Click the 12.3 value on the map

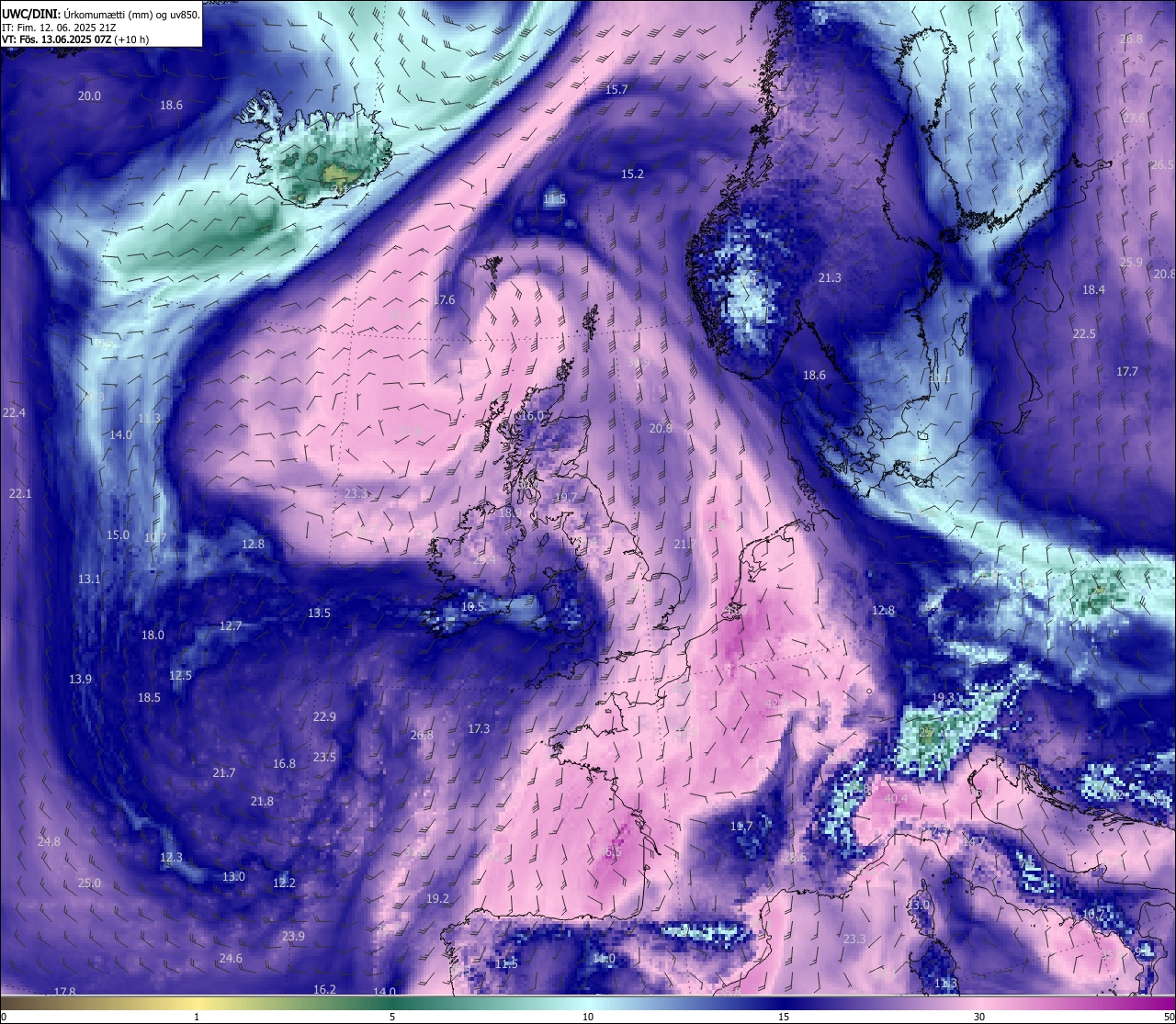pos(172,858)
